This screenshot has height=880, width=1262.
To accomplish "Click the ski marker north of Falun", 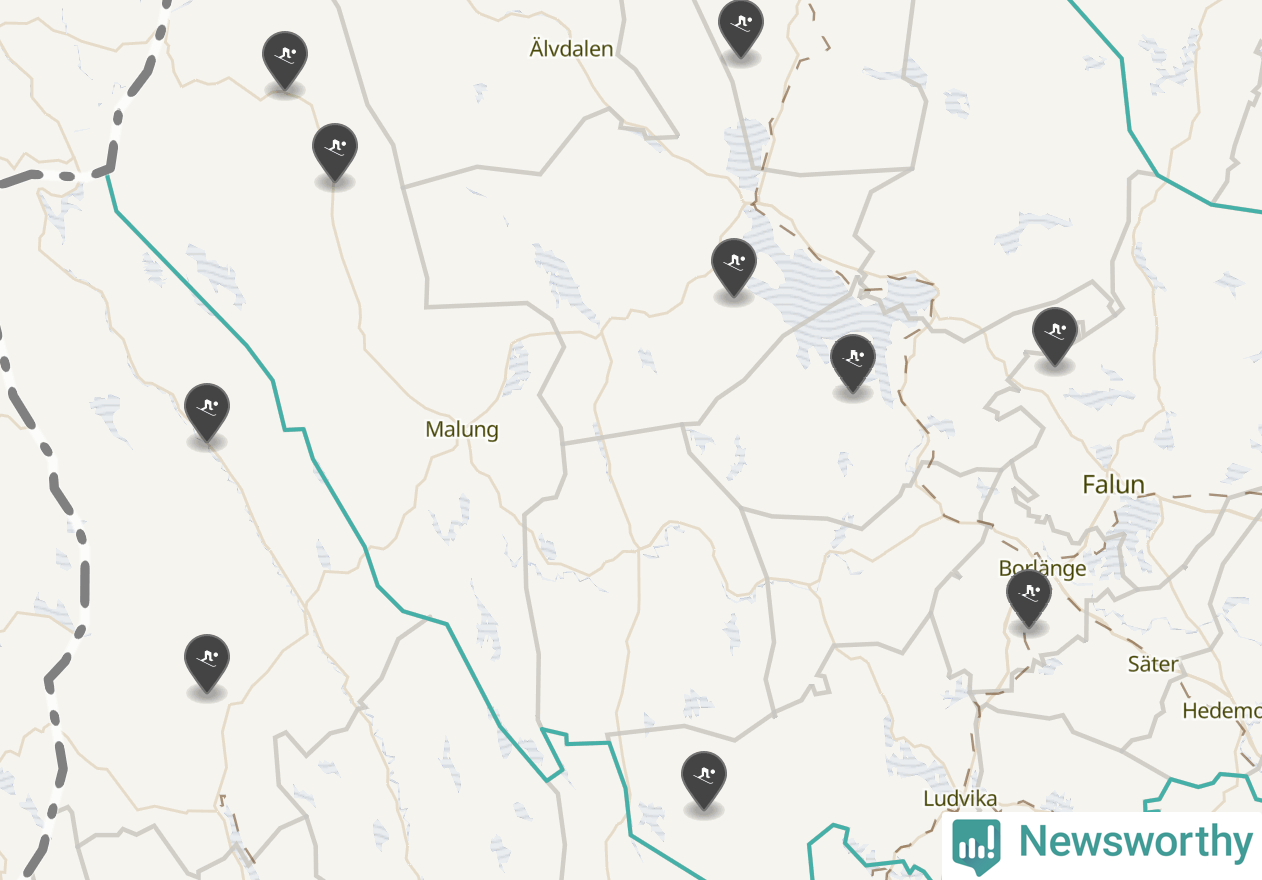I will coord(1055,333).
